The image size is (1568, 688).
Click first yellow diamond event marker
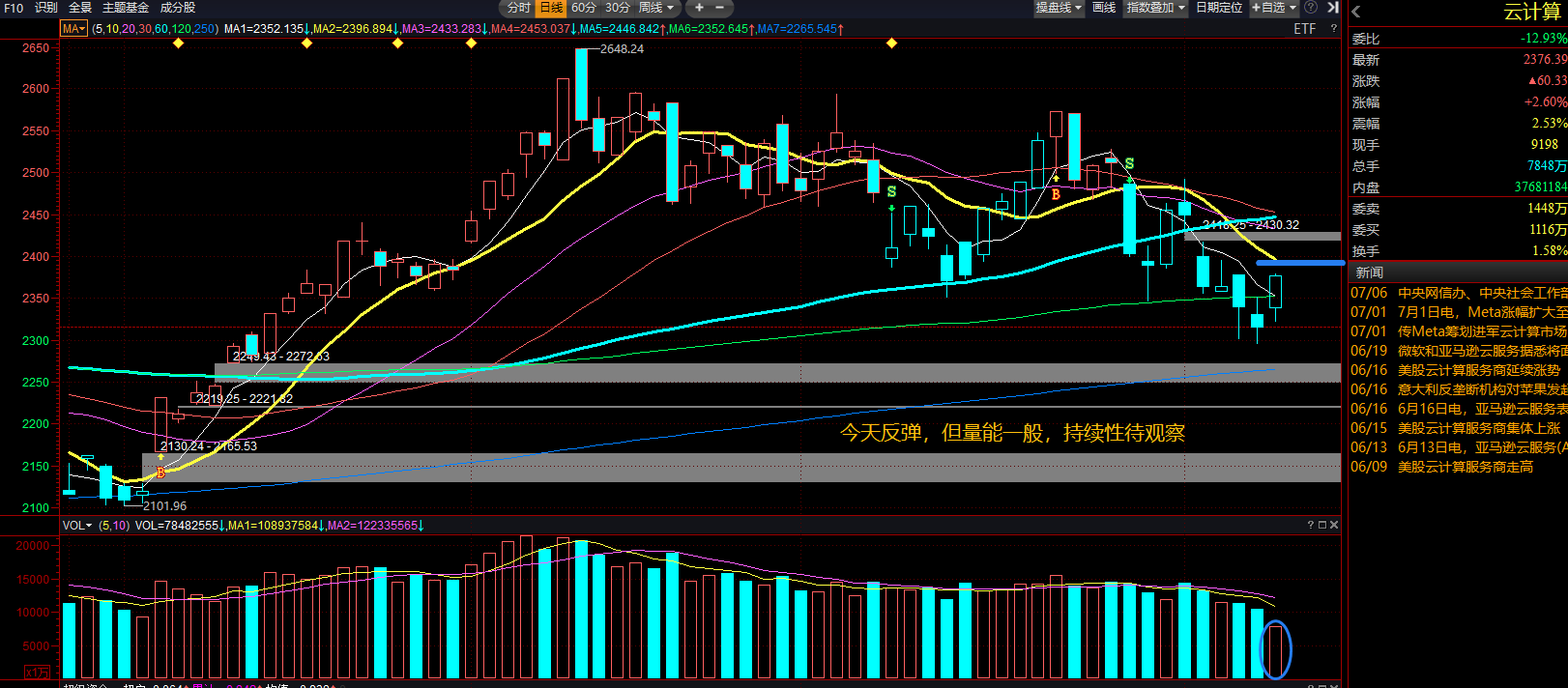pyautogui.click(x=178, y=43)
